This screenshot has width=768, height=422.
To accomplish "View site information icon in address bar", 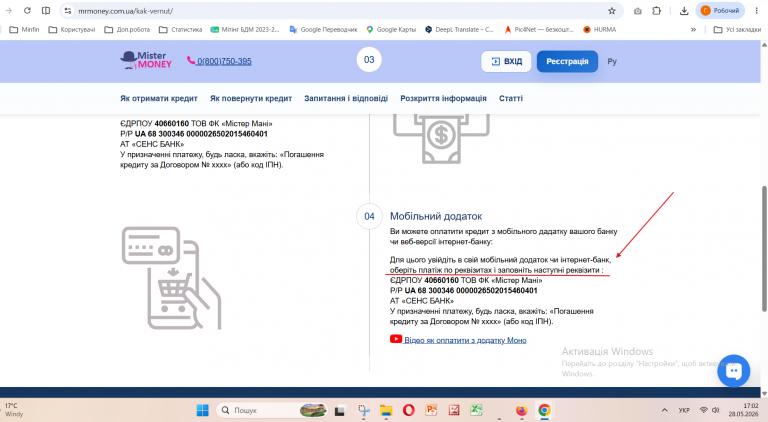I will click(x=68, y=11).
